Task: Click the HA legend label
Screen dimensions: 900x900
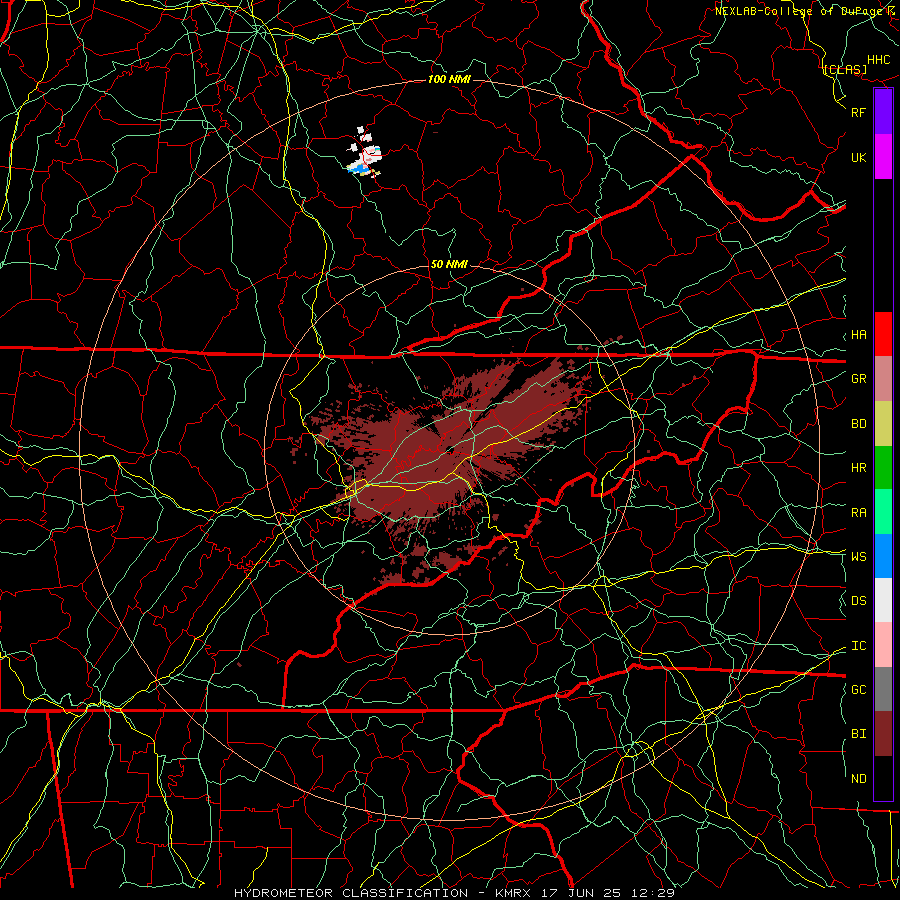Action: 859,335
